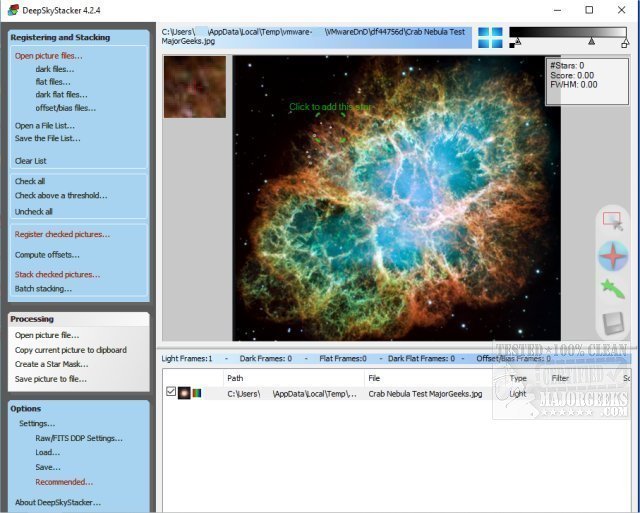
Task: Open Settings under Options
Action: point(37,424)
